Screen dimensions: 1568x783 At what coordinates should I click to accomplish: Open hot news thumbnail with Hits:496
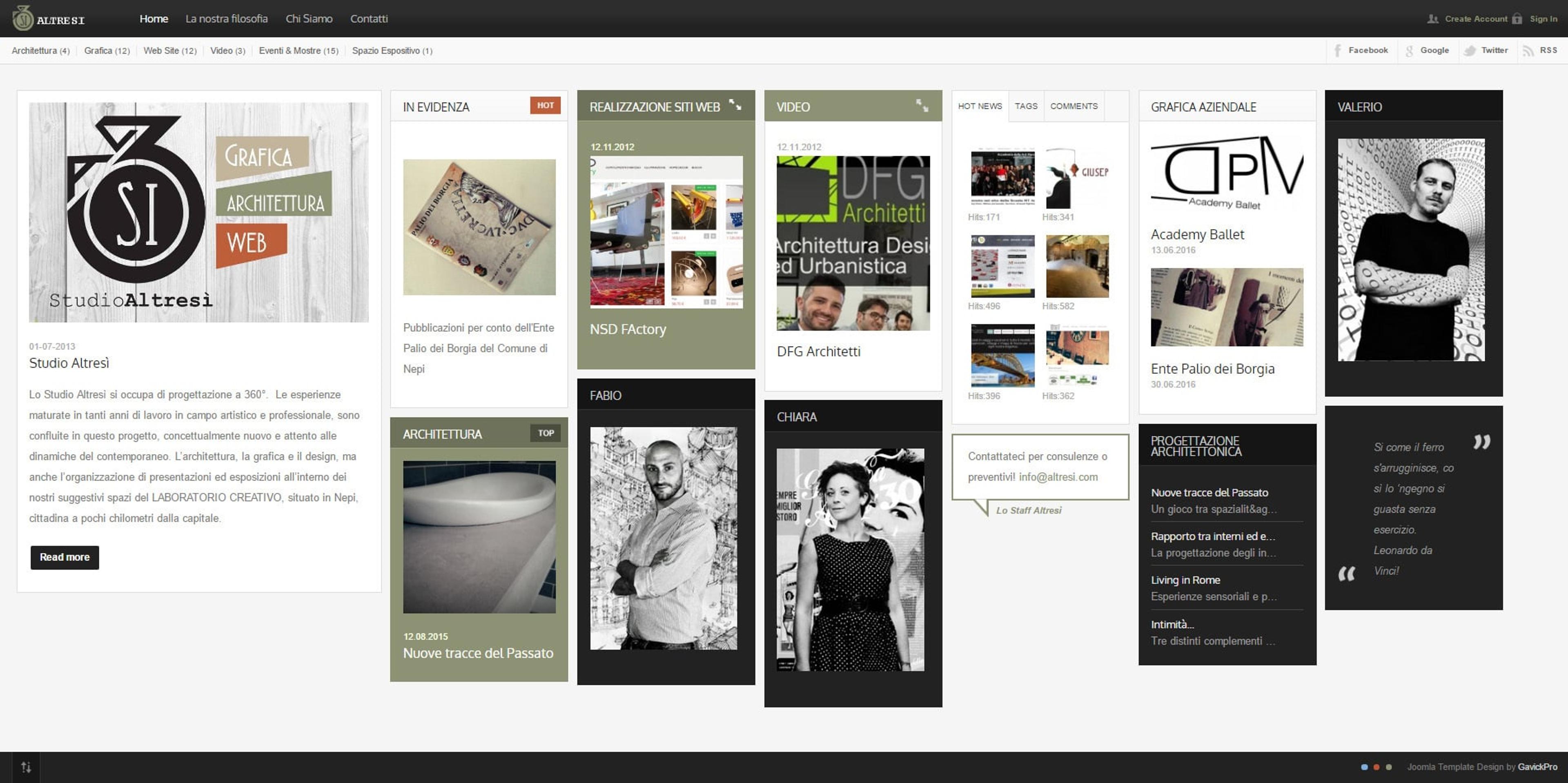click(1002, 266)
